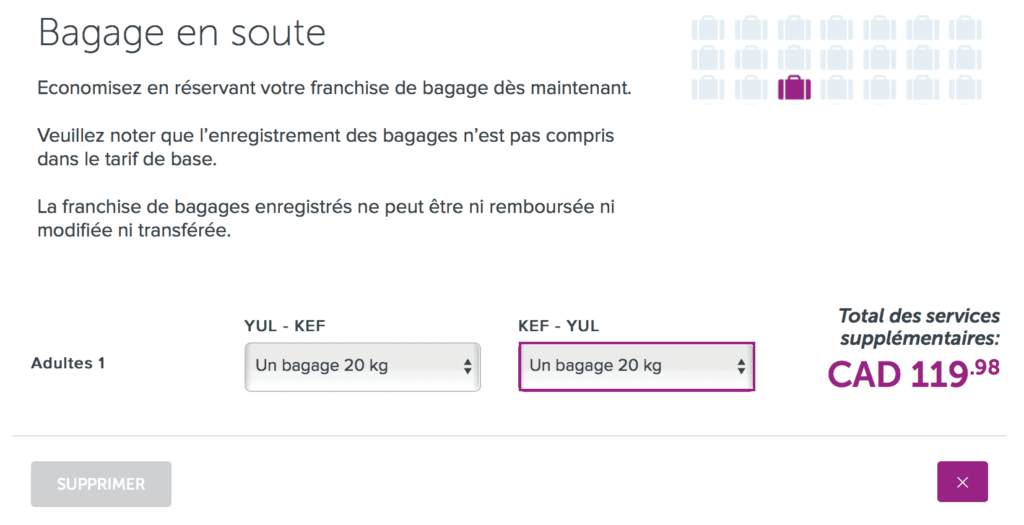The height and width of the screenshot is (525, 1024).
Task: Click the "KEF - YUL" route label
Action: tap(559, 325)
